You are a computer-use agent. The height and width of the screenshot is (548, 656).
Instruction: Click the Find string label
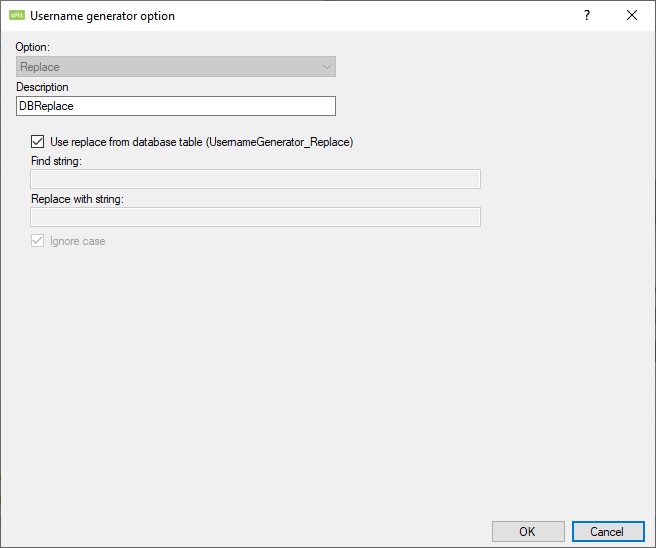pyautogui.click(x=56, y=160)
